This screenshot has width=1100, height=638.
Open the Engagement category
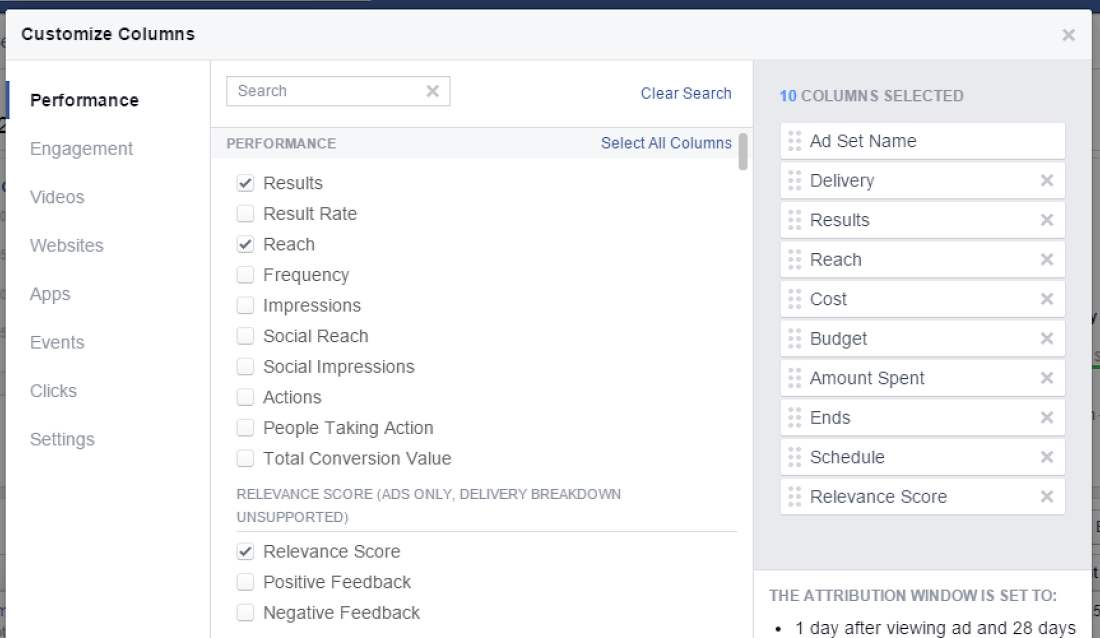(81, 149)
